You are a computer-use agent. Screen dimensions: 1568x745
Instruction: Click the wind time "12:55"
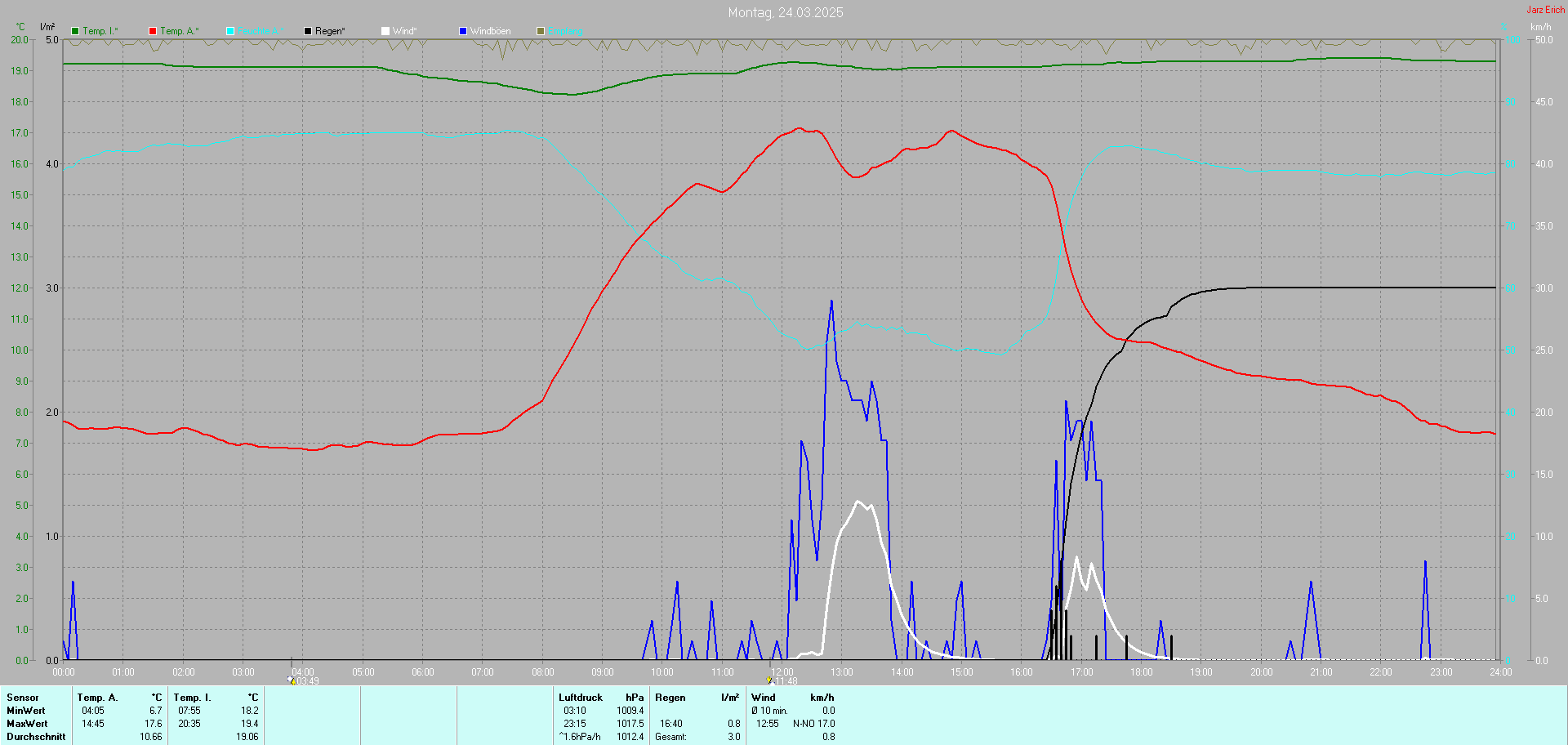coord(768,724)
